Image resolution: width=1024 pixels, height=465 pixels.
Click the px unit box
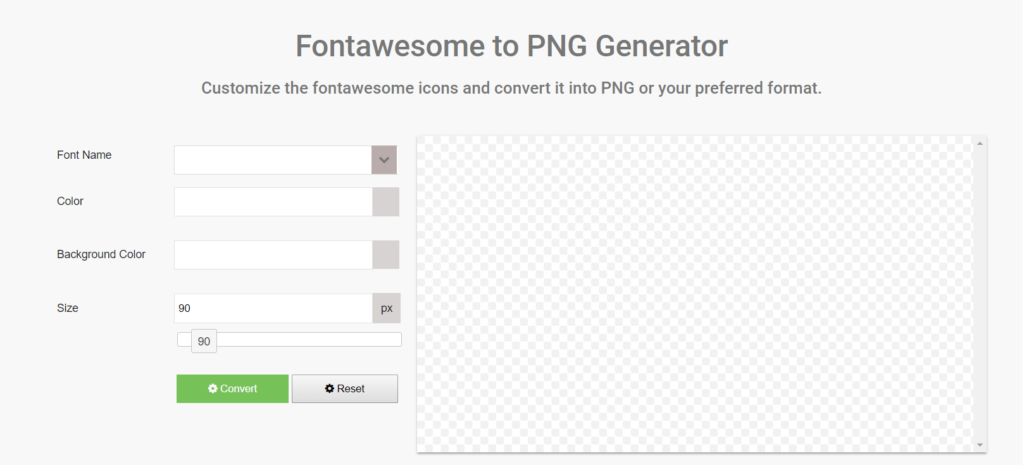[x=386, y=308]
